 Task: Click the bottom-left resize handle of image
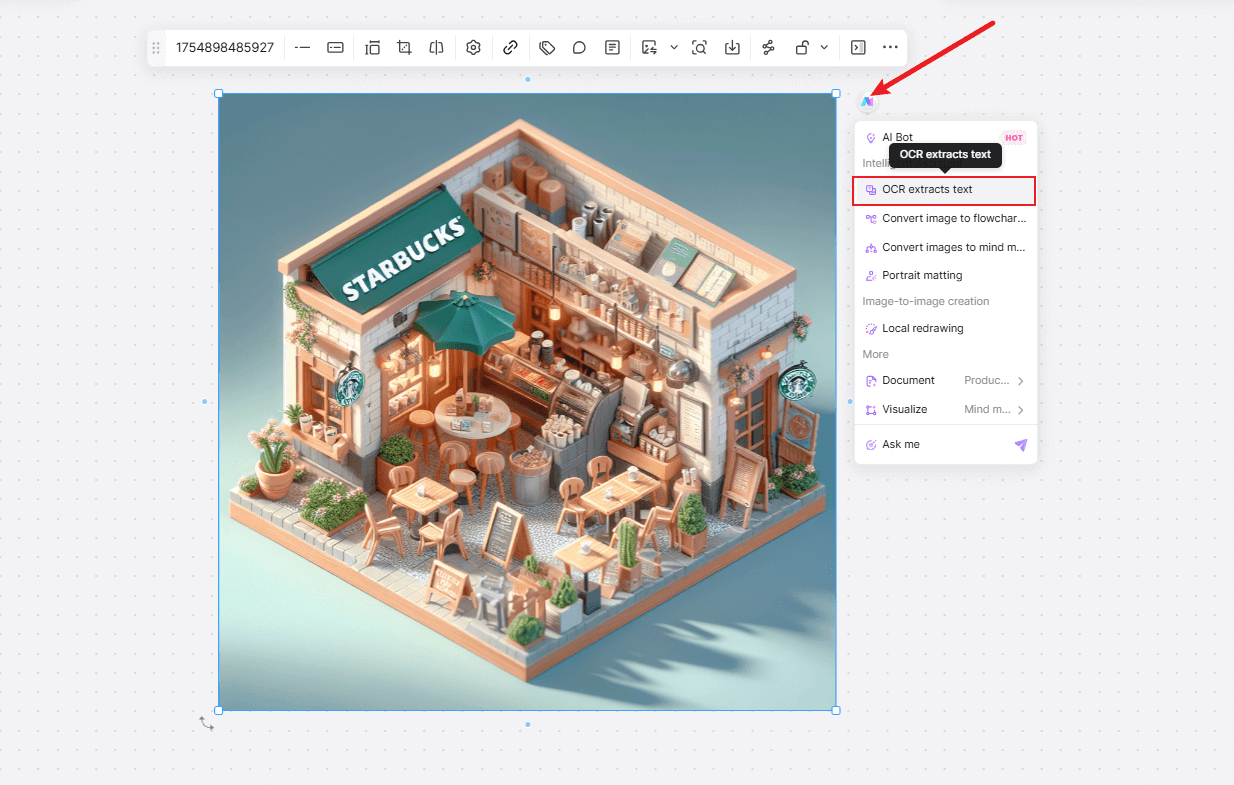click(x=219, y=710)
